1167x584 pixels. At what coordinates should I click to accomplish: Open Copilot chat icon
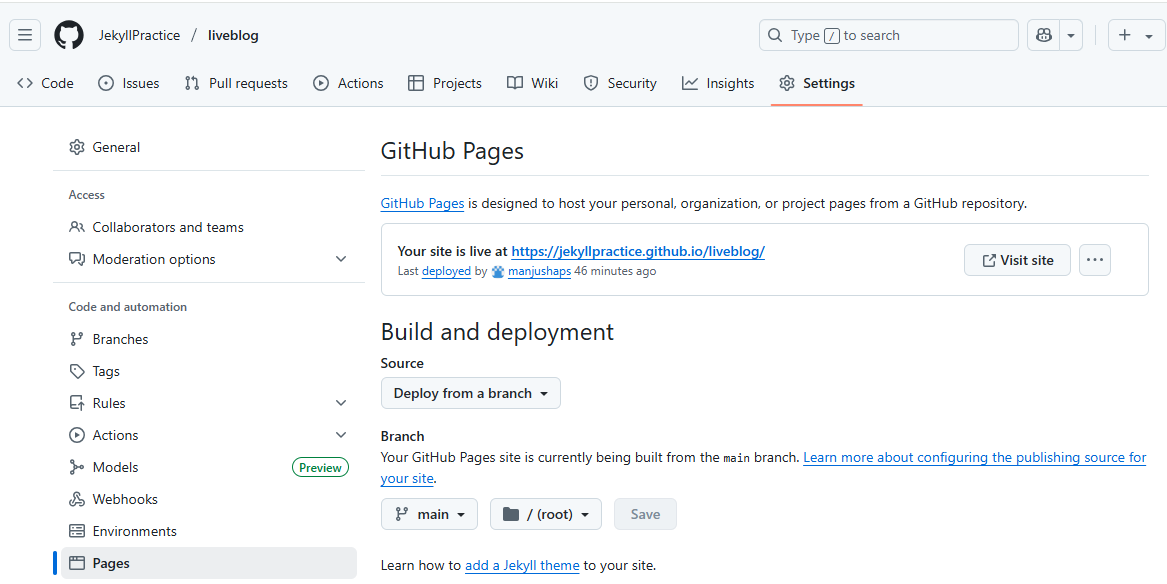(x=1043, y=35)
